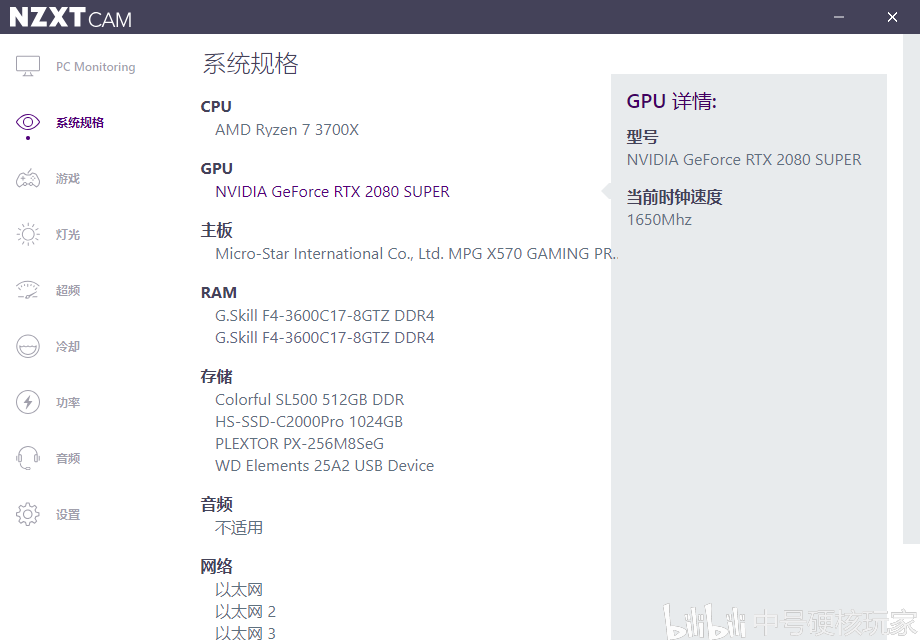Click Colorful SL500 512GB DDR storage entry
The image size is (920, 640).
[309, 399]
